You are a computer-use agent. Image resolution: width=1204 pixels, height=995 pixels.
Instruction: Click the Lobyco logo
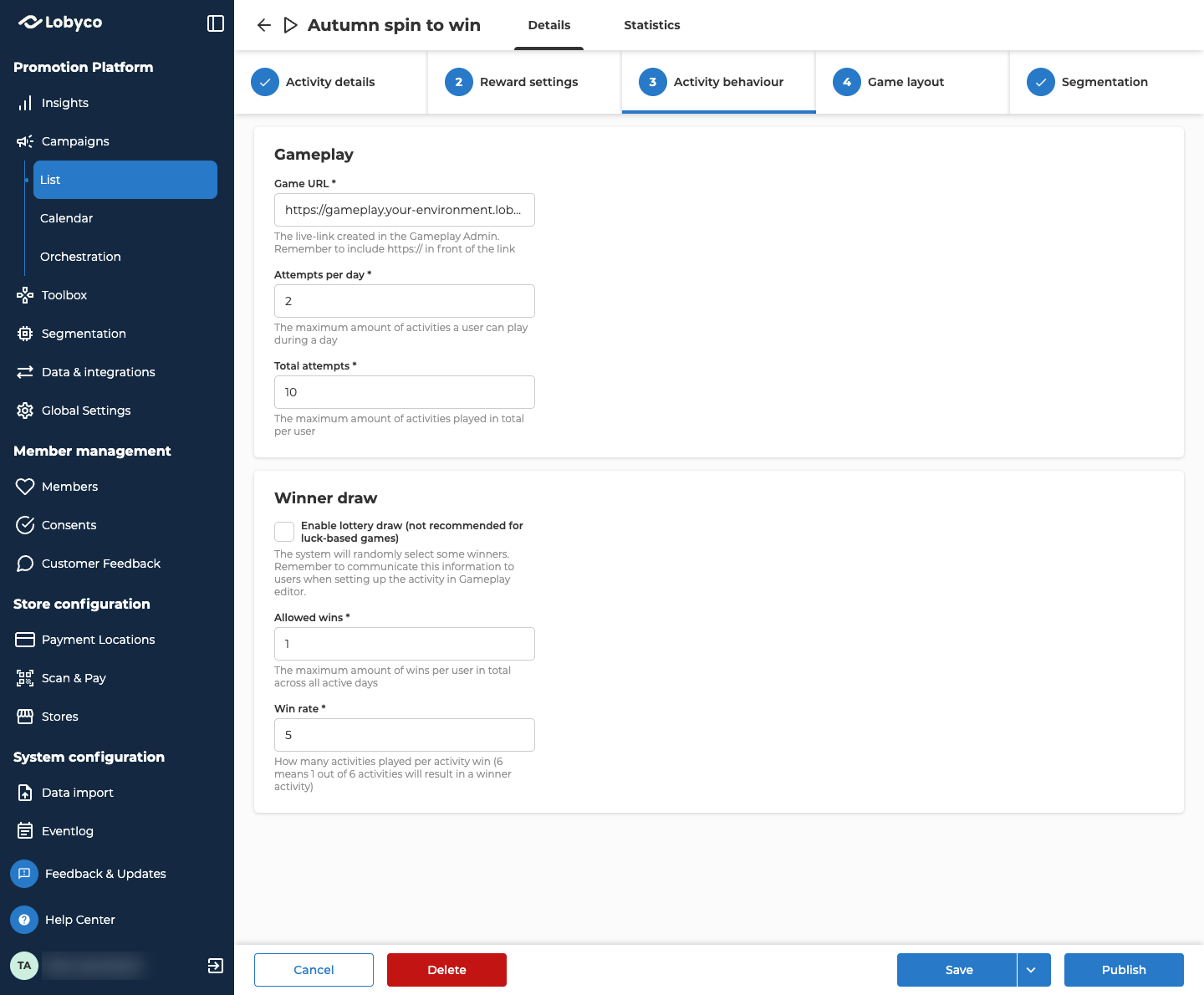(60, 23)
